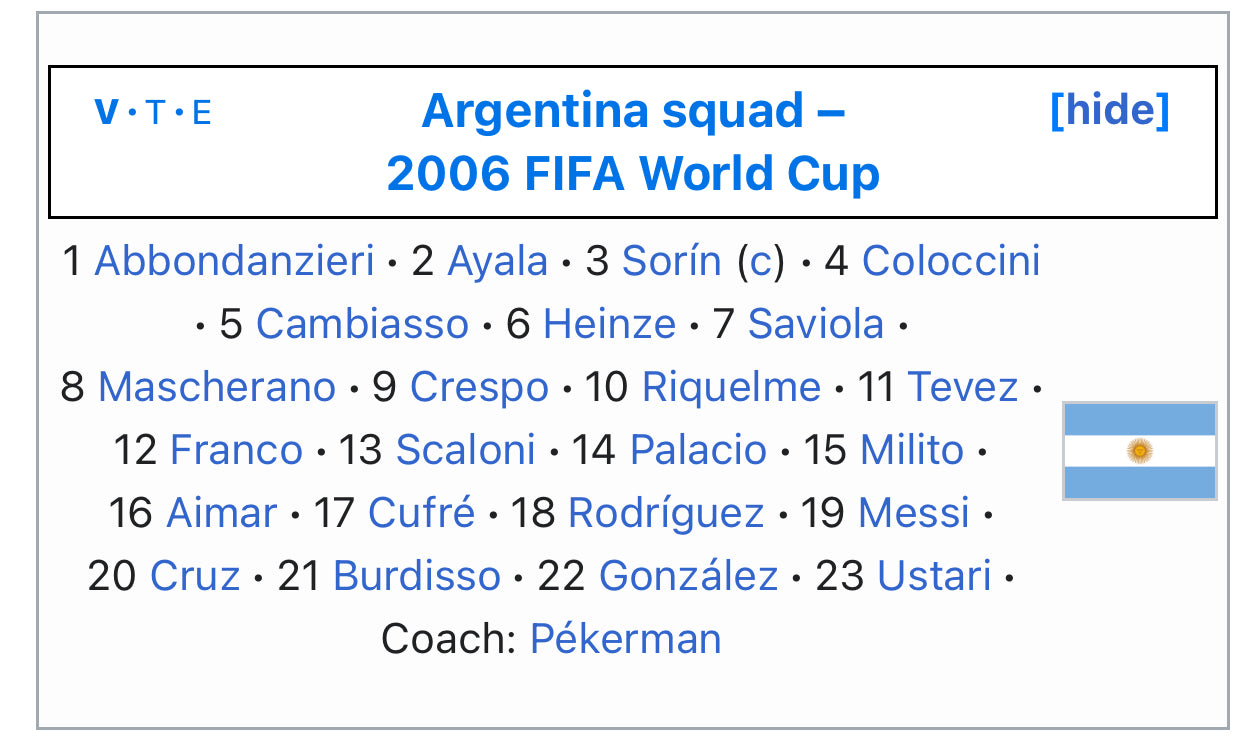1247x748 pixels.
Task: Click the Crespo link
Action: click(x=479, y=387)
